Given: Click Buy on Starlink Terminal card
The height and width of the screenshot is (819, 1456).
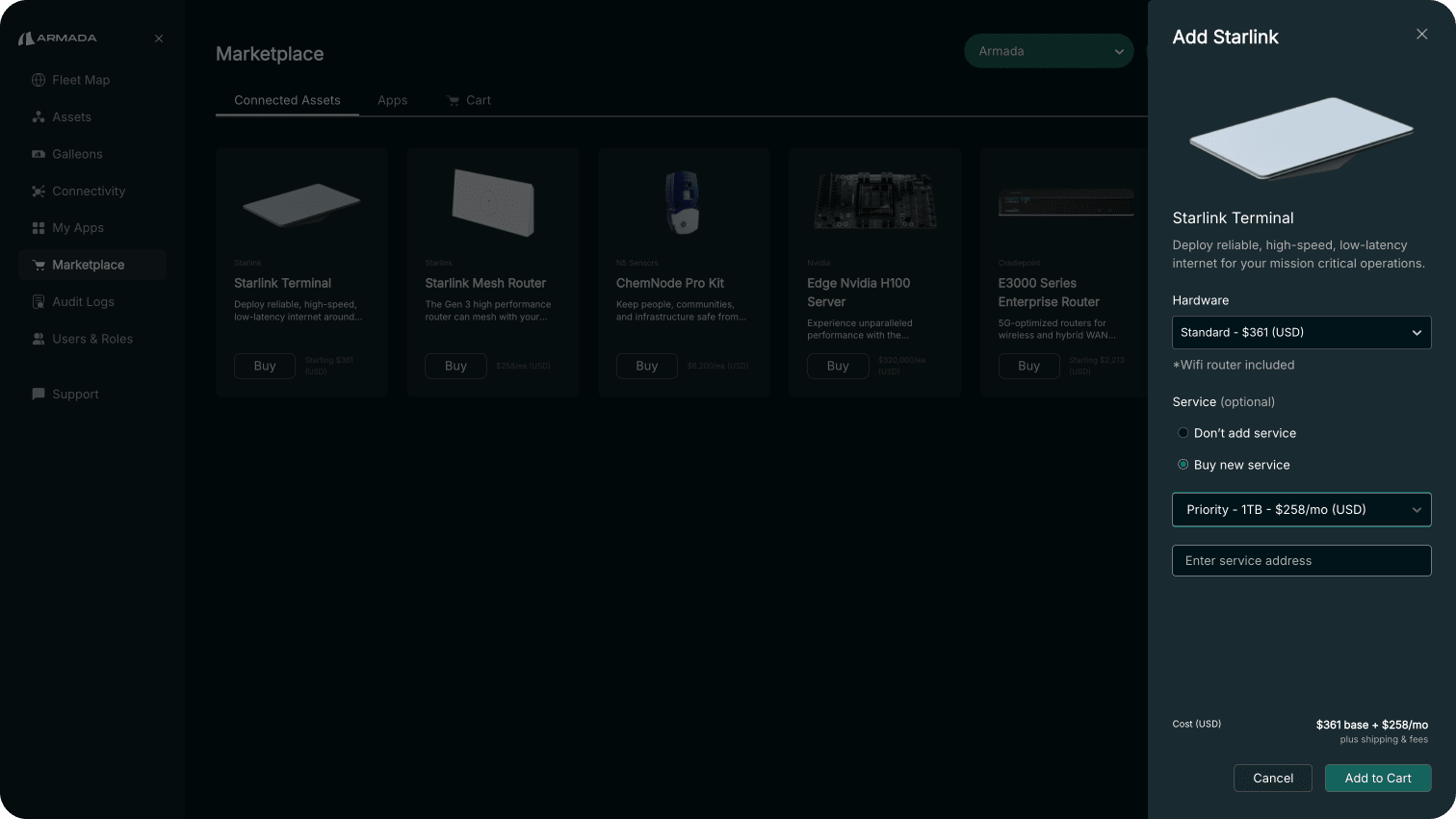Looking at the screenshot, I should (265, 366).
